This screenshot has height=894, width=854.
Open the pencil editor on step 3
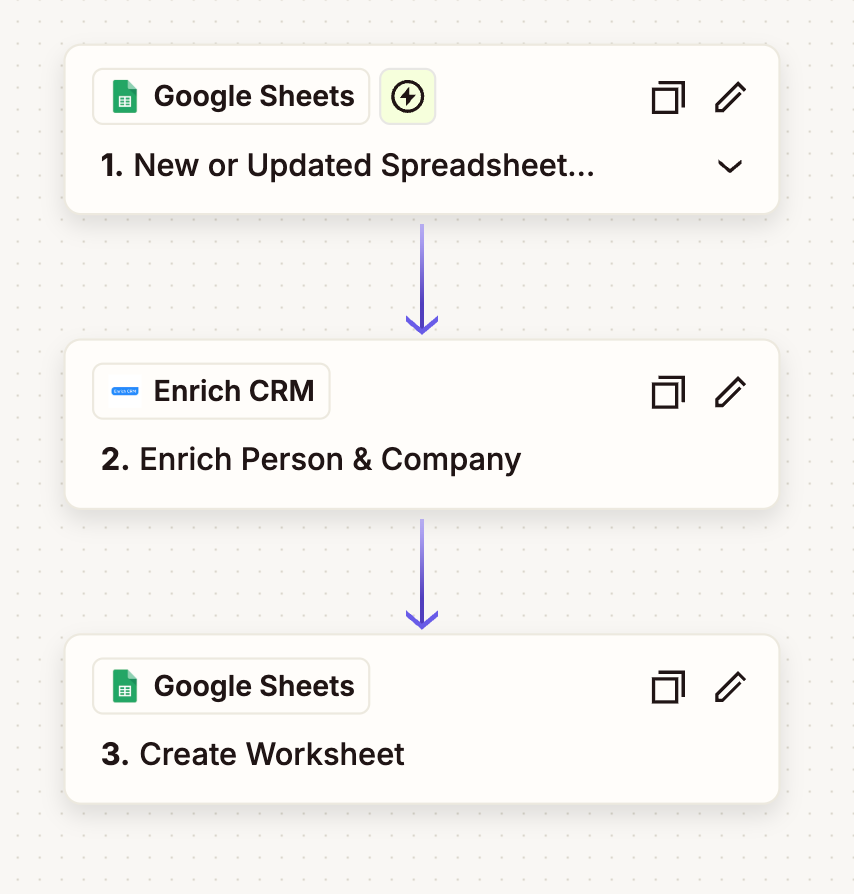click(729, 687)
